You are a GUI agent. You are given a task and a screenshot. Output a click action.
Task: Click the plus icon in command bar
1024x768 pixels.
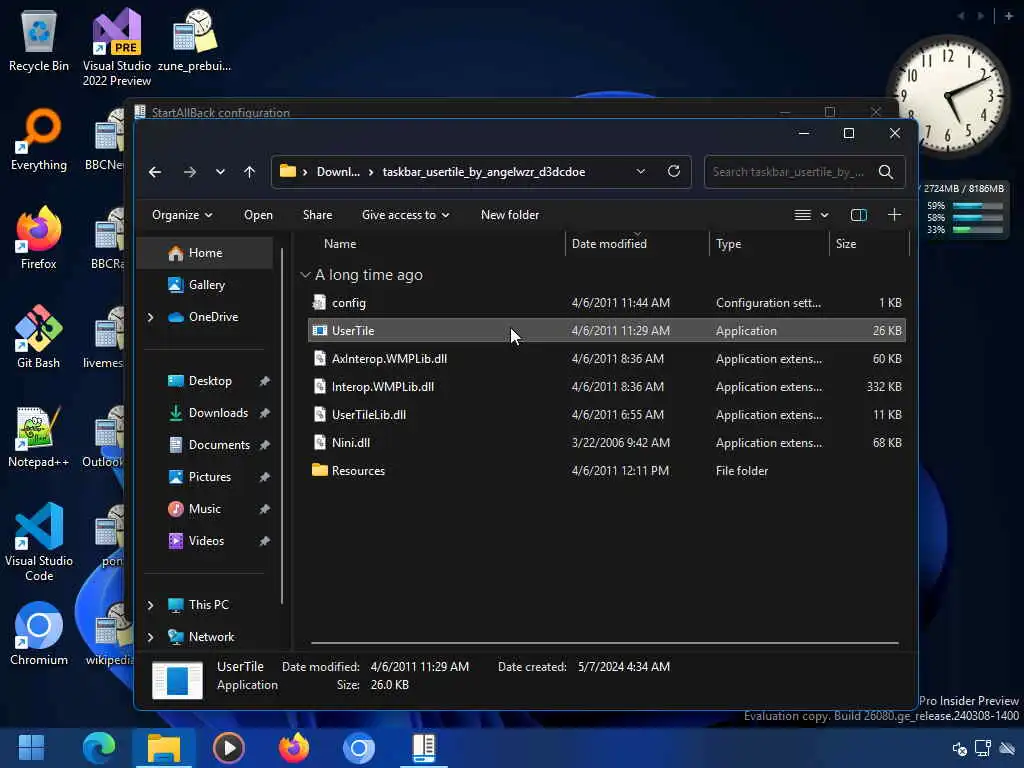(x=894, y=215)
